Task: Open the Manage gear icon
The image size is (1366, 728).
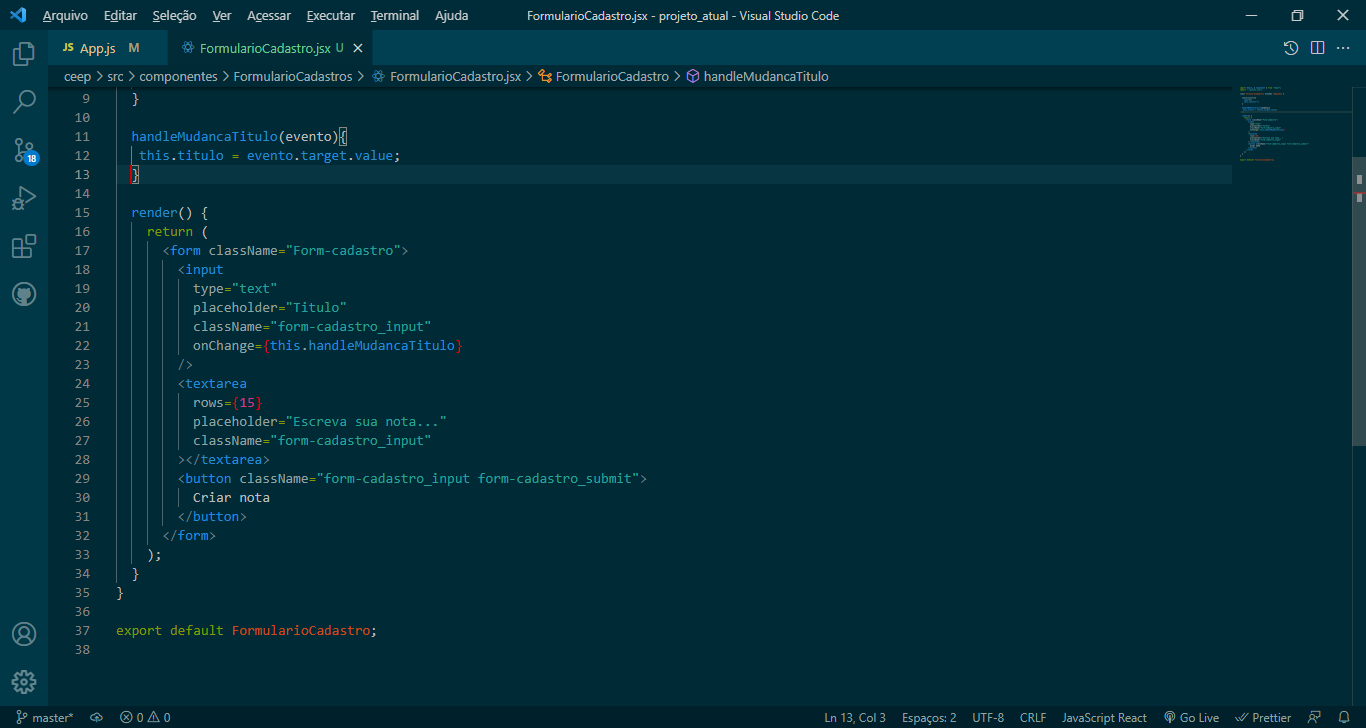Action: [24, 682]
